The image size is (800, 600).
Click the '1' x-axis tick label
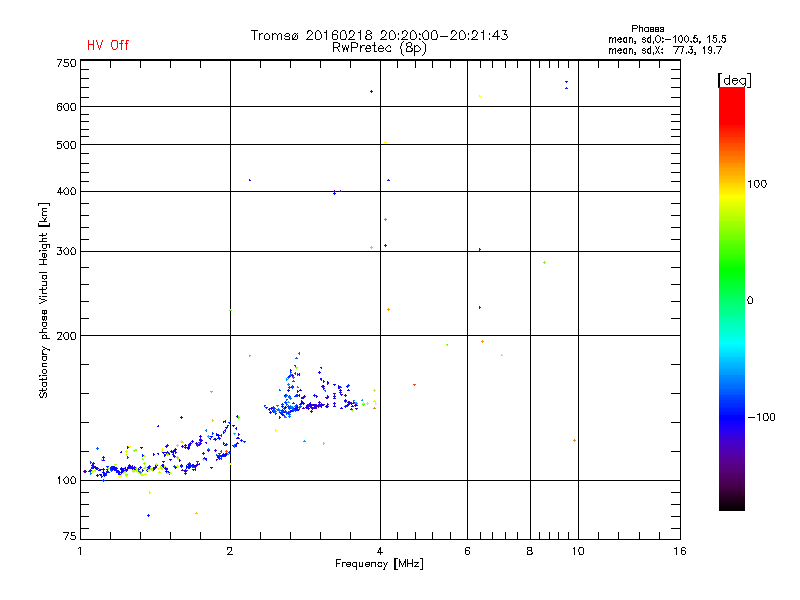80,551
